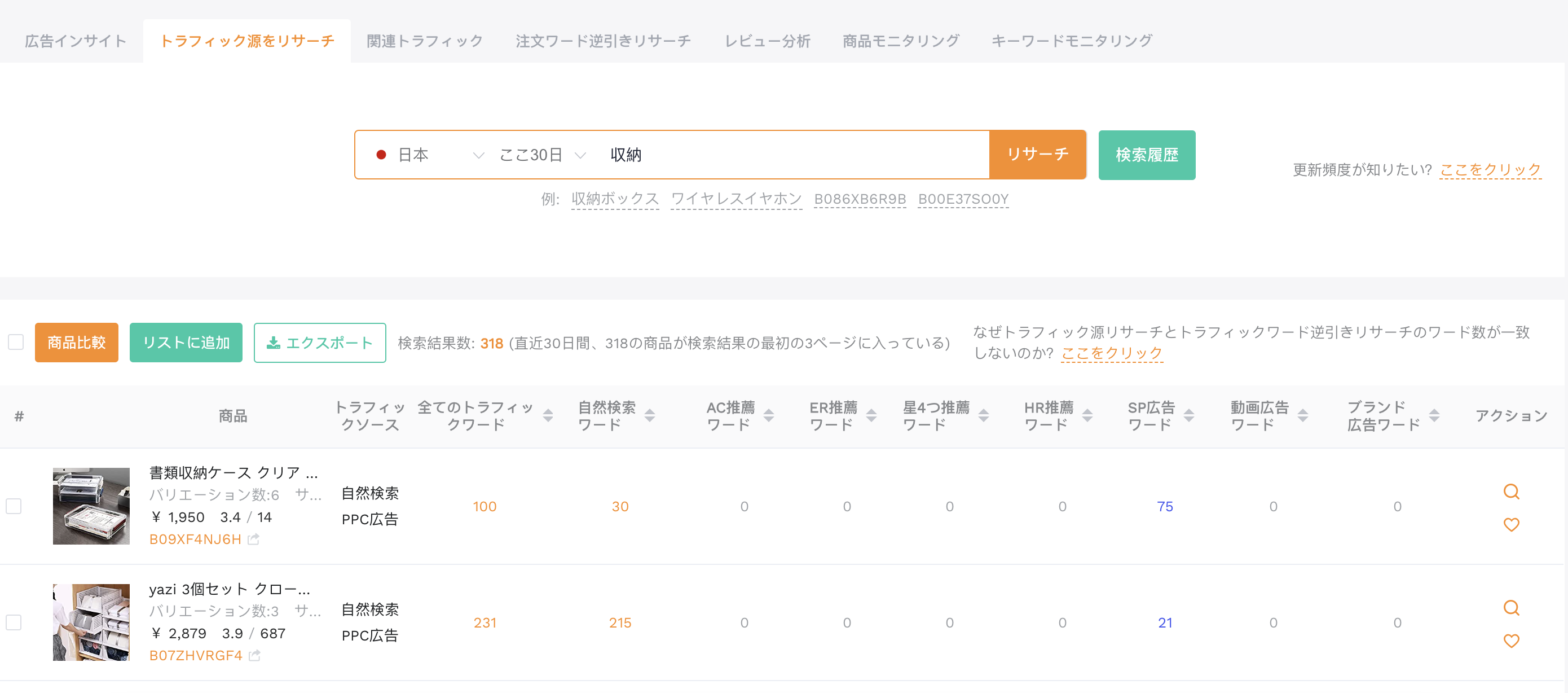Click example keyword ワイヤレスイヤホン
Screen dimensions: 1568x693
click(736, 199)
